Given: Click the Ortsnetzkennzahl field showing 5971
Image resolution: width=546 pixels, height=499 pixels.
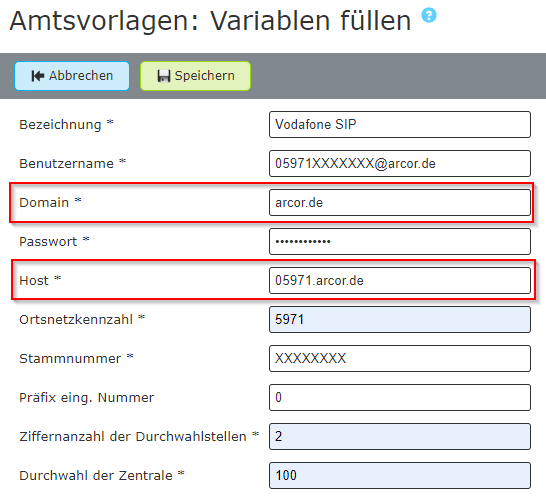Looking at the screenshot, I should (x=400, y=319).
